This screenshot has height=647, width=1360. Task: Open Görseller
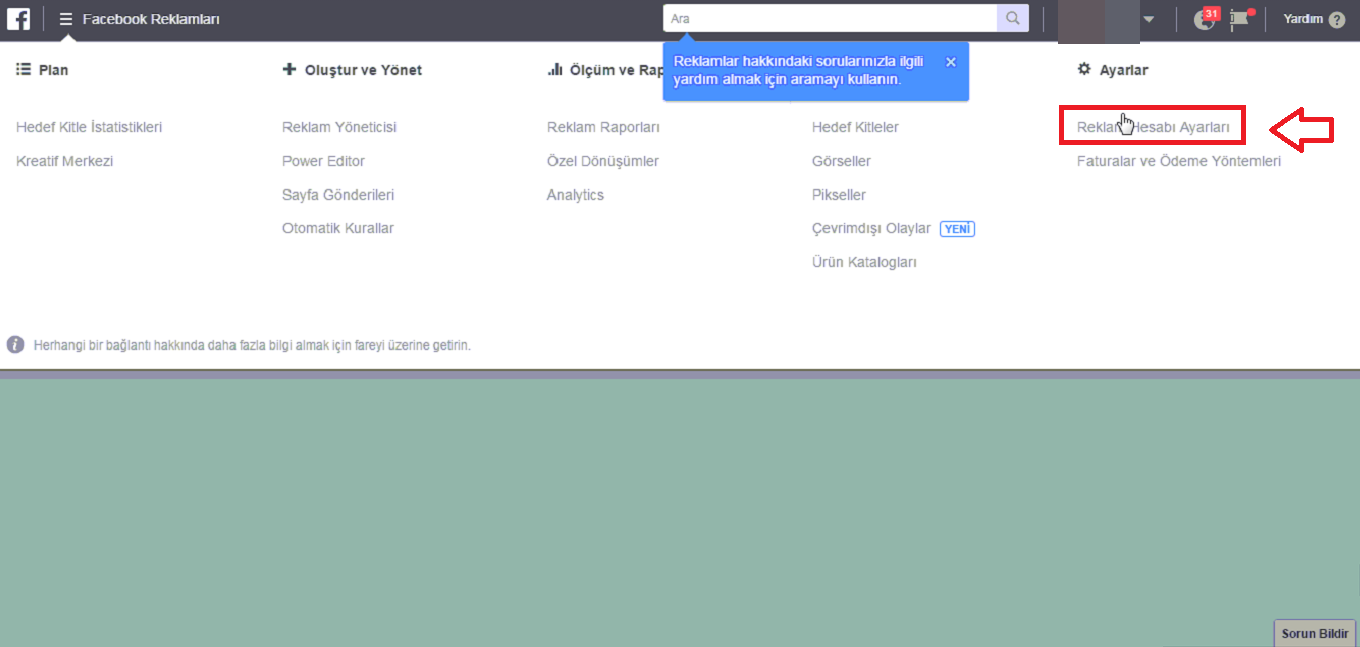click(x=841, y=161)
